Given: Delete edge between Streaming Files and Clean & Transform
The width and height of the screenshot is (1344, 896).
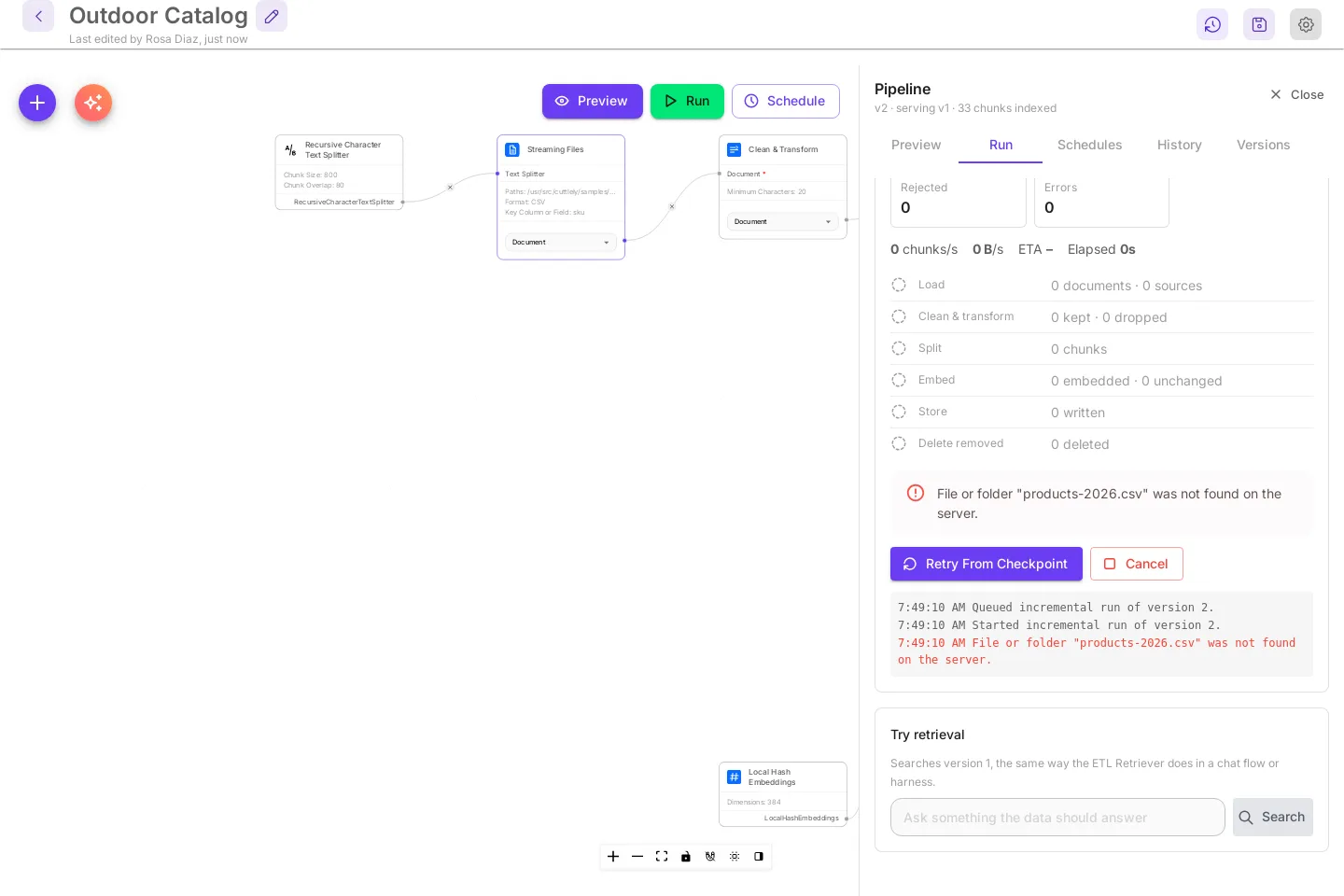Looking at the screenshot, I should (x=672, y=206).
